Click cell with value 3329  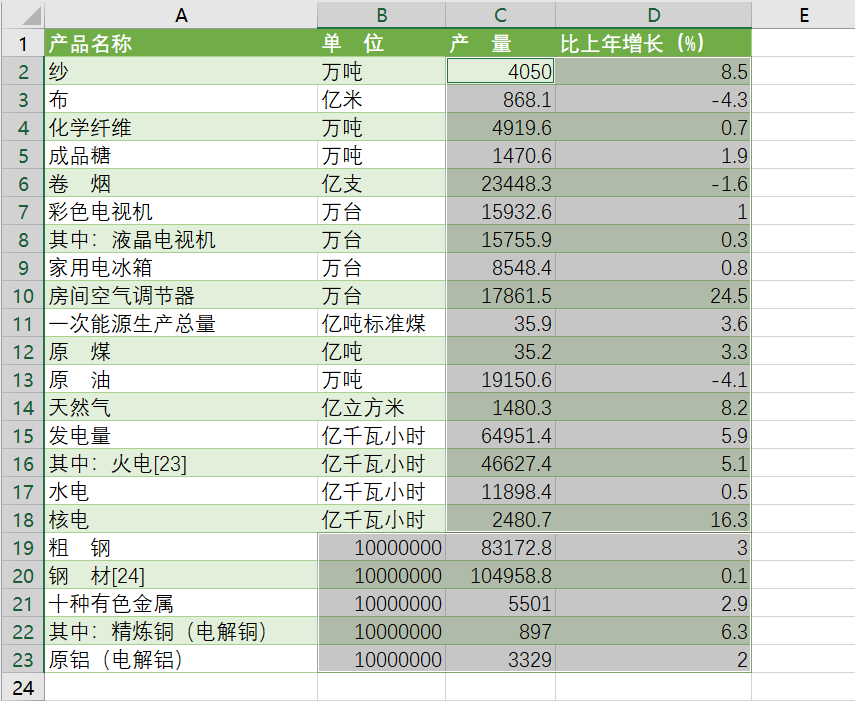(500, 660)
